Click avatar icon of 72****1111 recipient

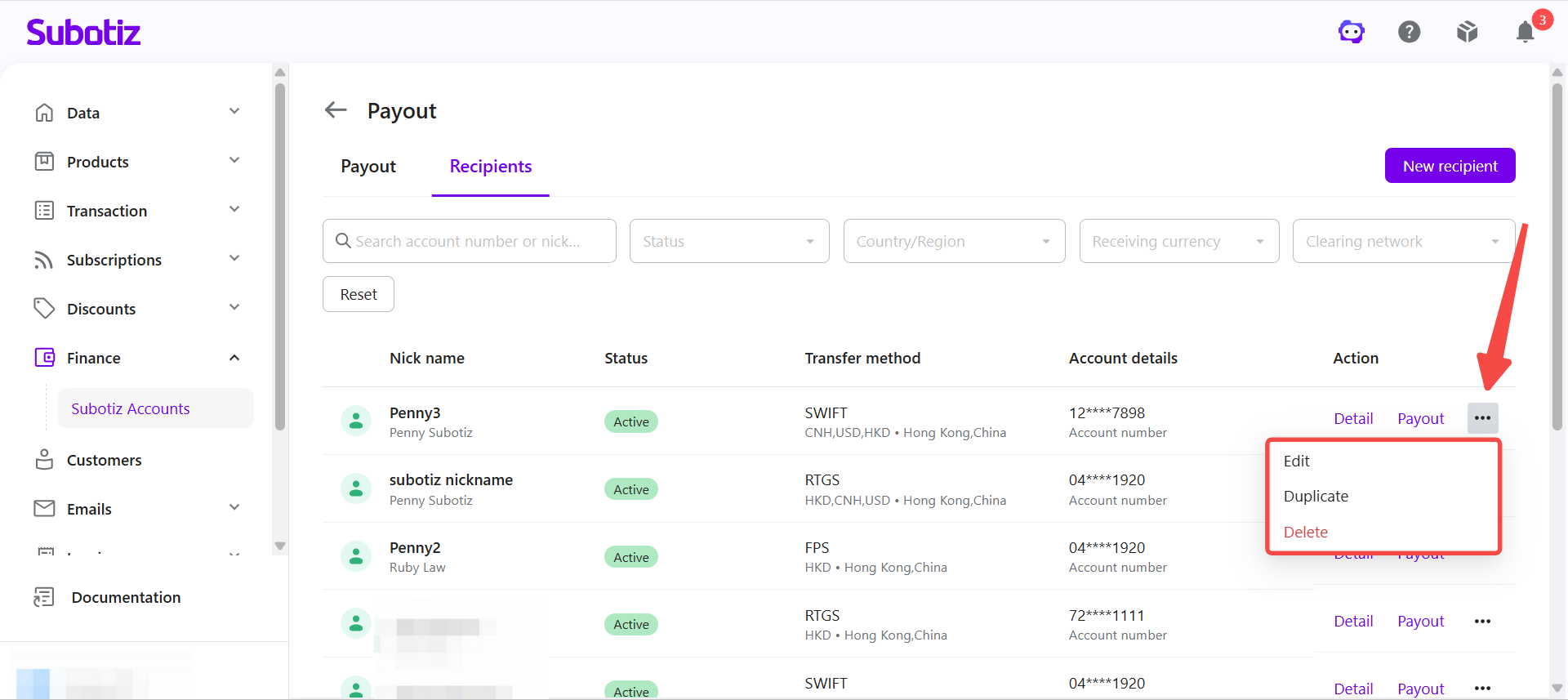pos(355,624)
